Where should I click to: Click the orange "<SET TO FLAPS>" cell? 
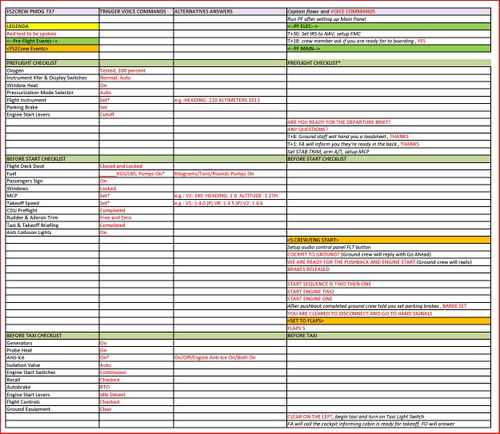[388, 321]
